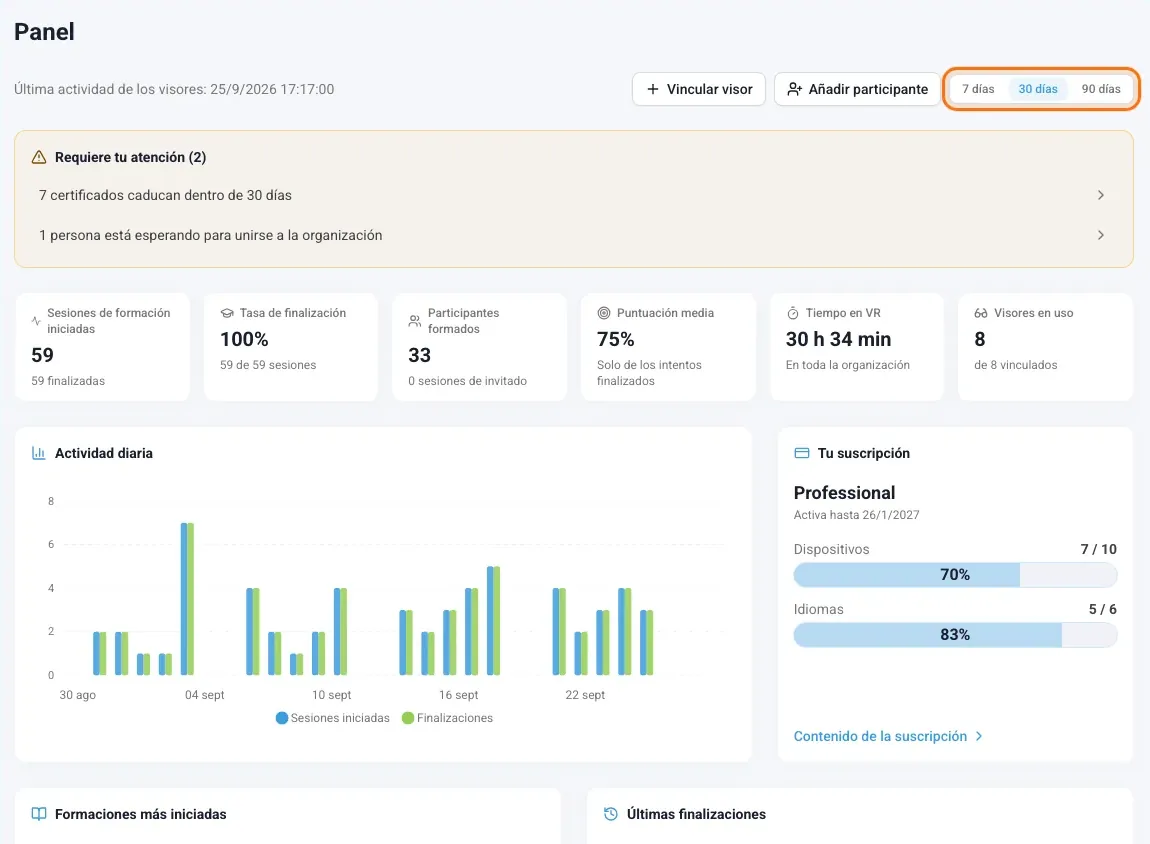1150x844 pixels.
Task: Click the stopwatch icon for Tiempo en VR
Action: pyautogui.click(x=793, y=313)
